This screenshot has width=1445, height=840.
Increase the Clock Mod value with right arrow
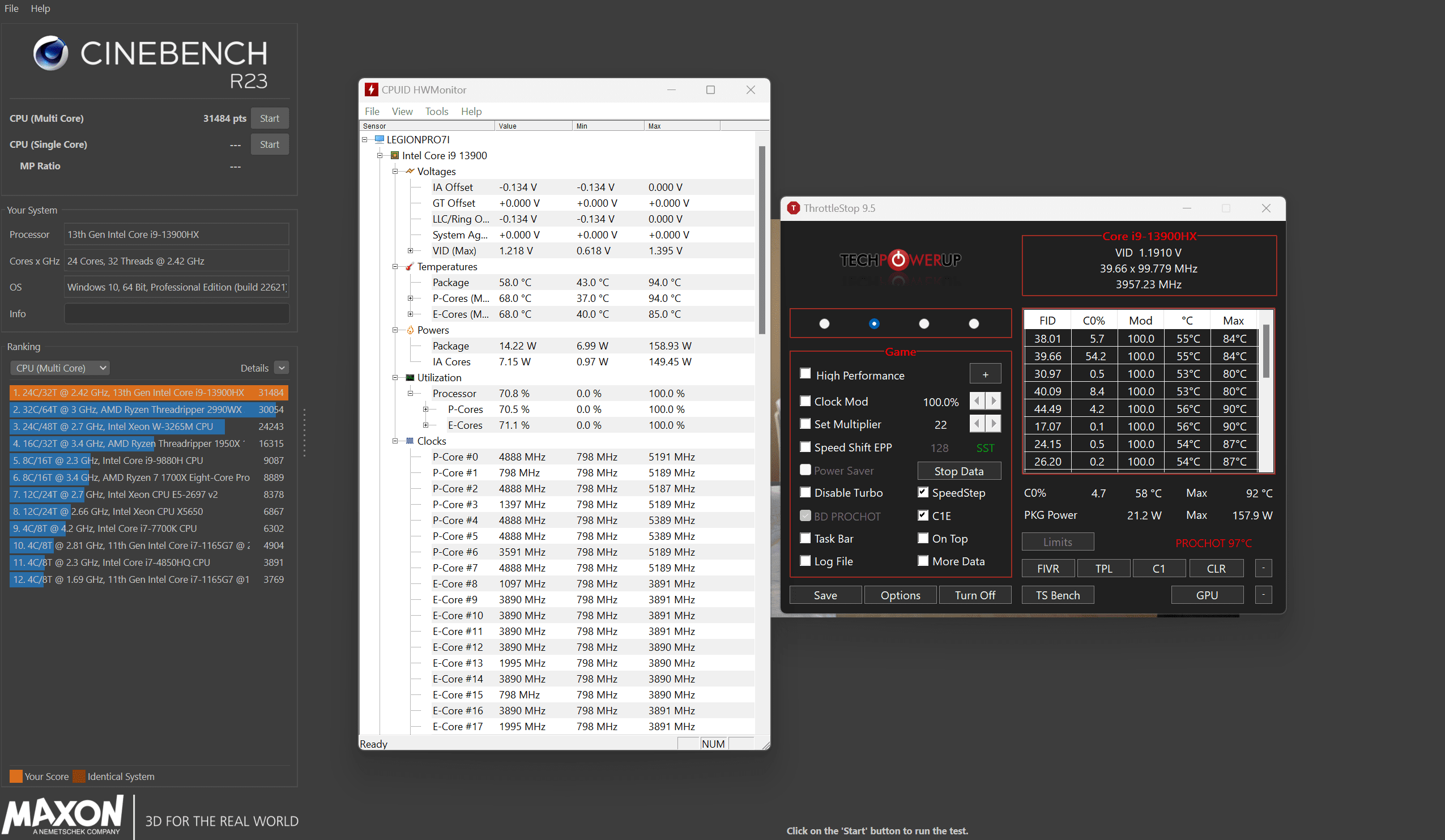tap(994, 401)
